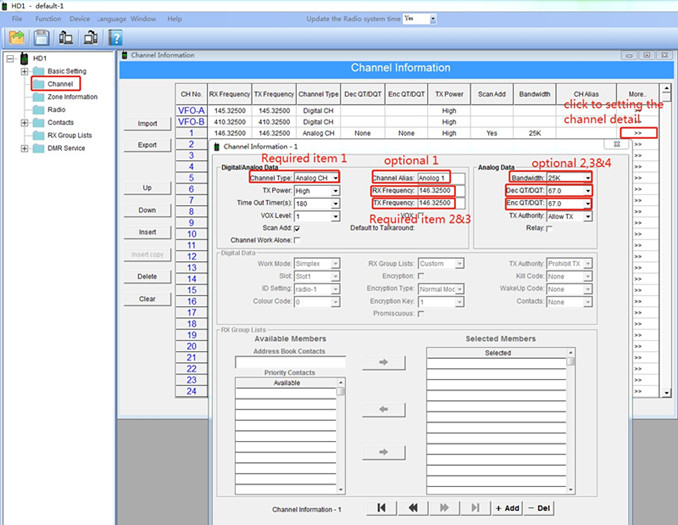Viewport: 678px width, 525px height.
Task: Open the analog TX Authority Allow TX dropdown
Action: coord(588,216)
